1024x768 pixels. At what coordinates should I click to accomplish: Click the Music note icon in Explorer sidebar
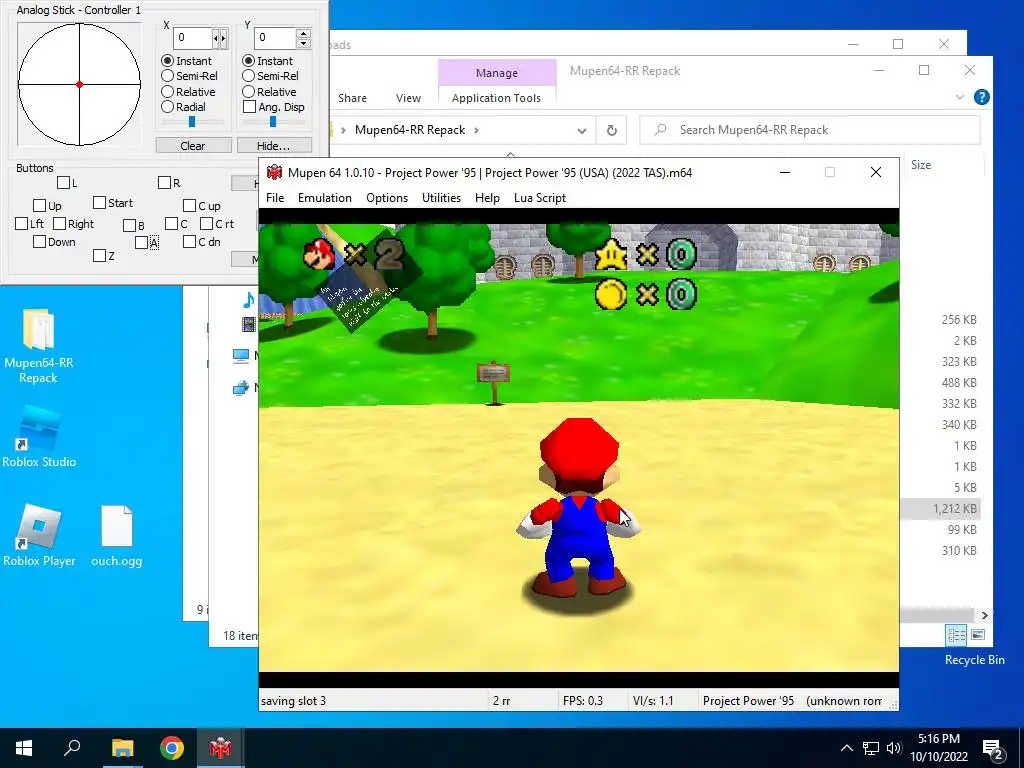click(x=248, y=300)
